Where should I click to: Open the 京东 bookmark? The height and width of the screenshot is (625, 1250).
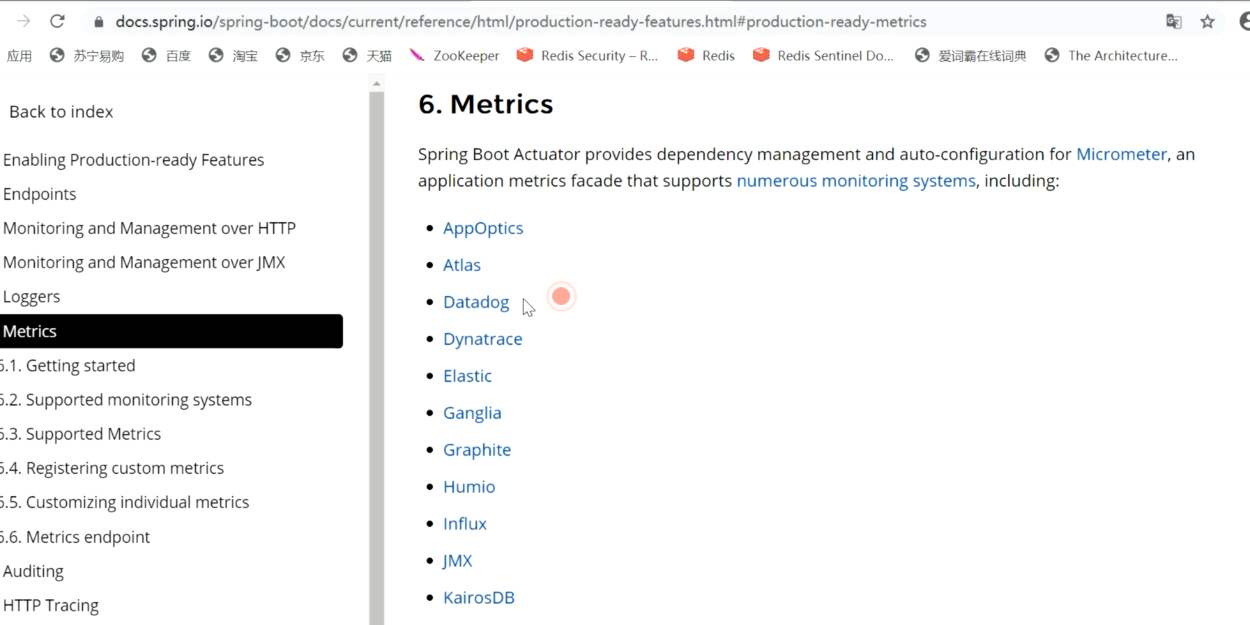click(300, 56)
